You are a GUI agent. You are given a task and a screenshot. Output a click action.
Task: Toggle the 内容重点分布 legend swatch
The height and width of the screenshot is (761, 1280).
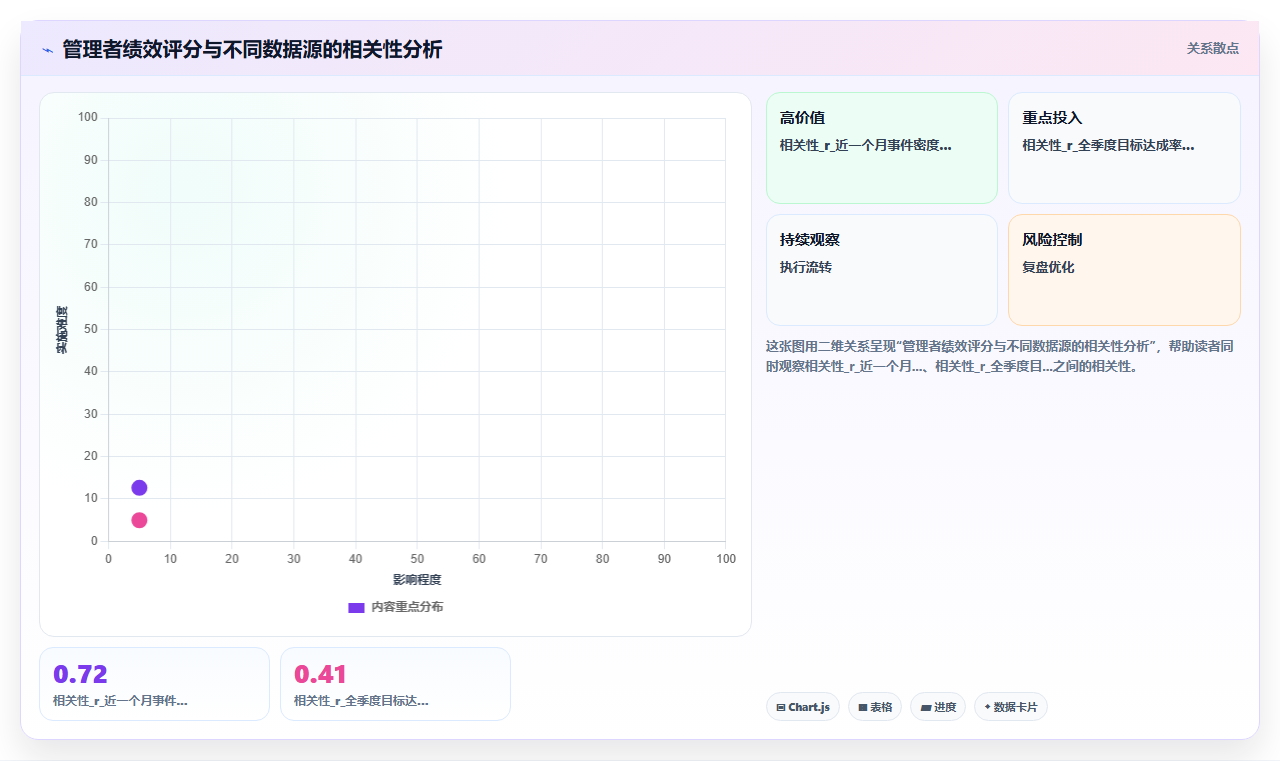(356, 607)
